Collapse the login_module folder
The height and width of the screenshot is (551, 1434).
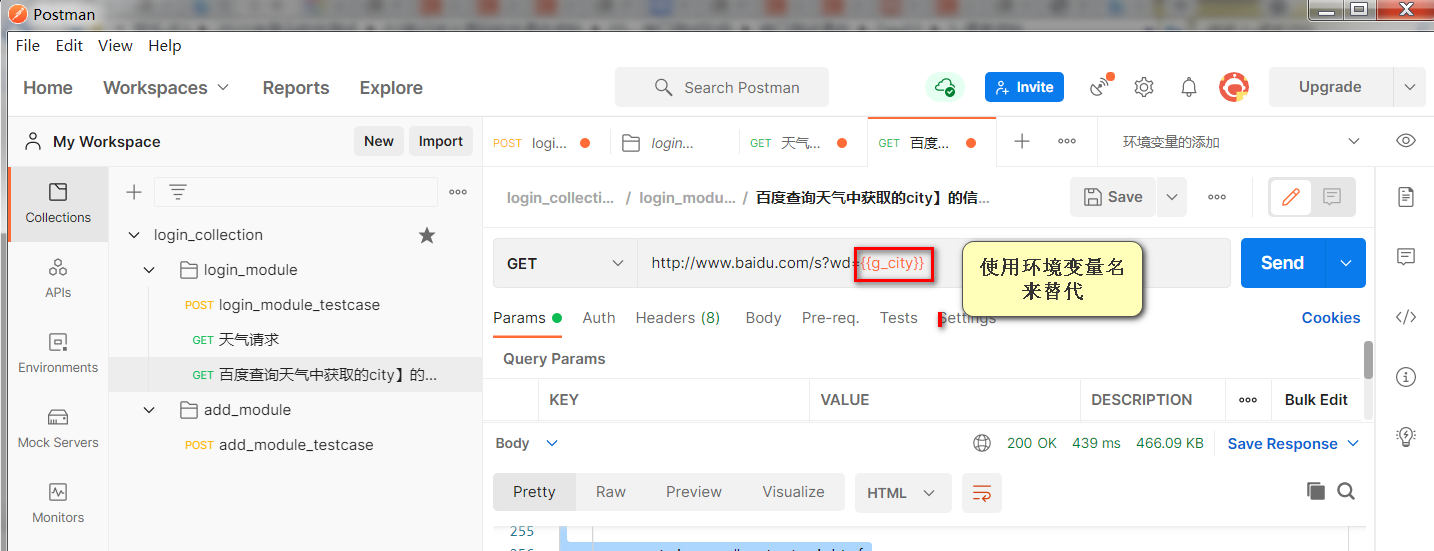pyautogui.click(x=149, y=270)
